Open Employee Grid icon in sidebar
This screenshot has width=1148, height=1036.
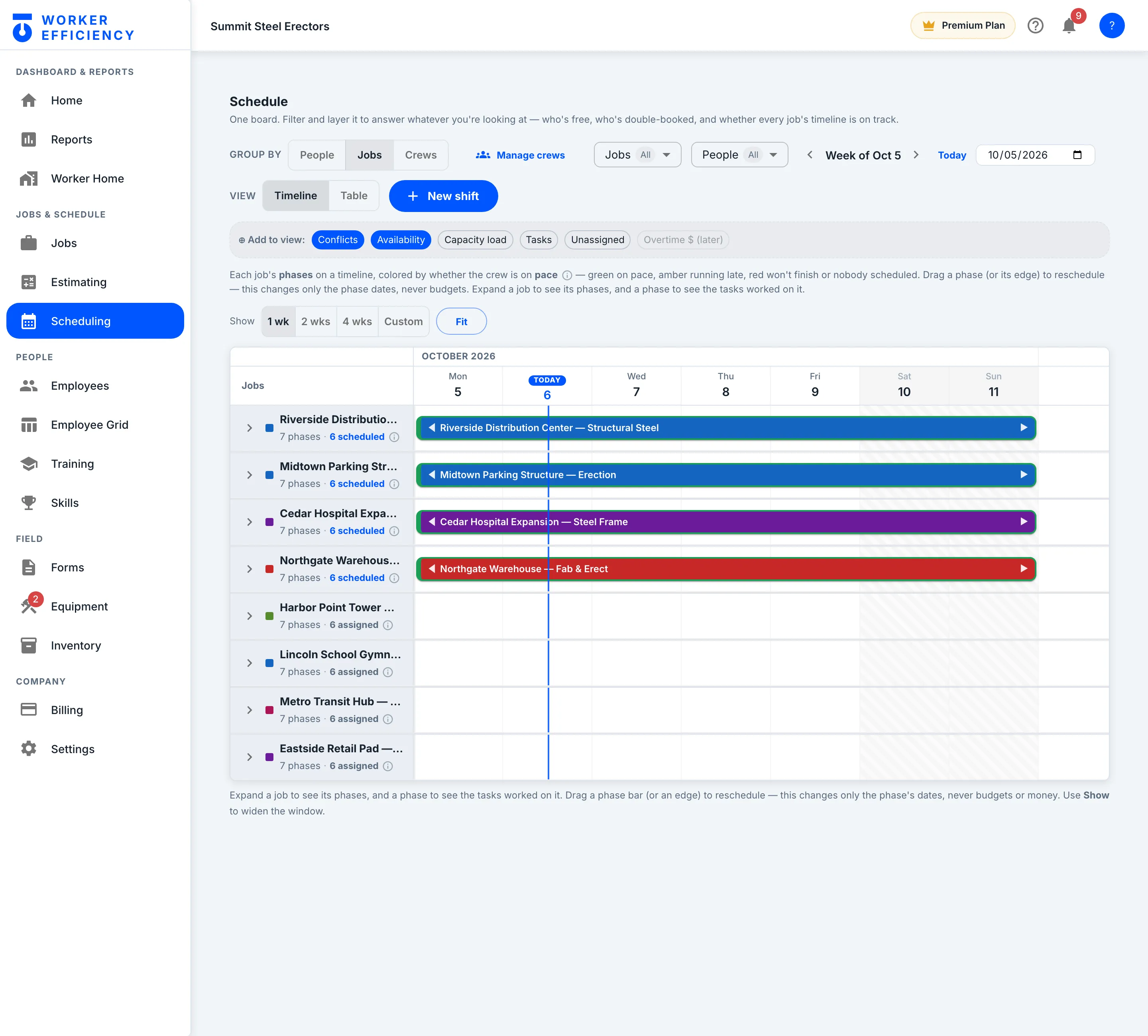(28, 425)
